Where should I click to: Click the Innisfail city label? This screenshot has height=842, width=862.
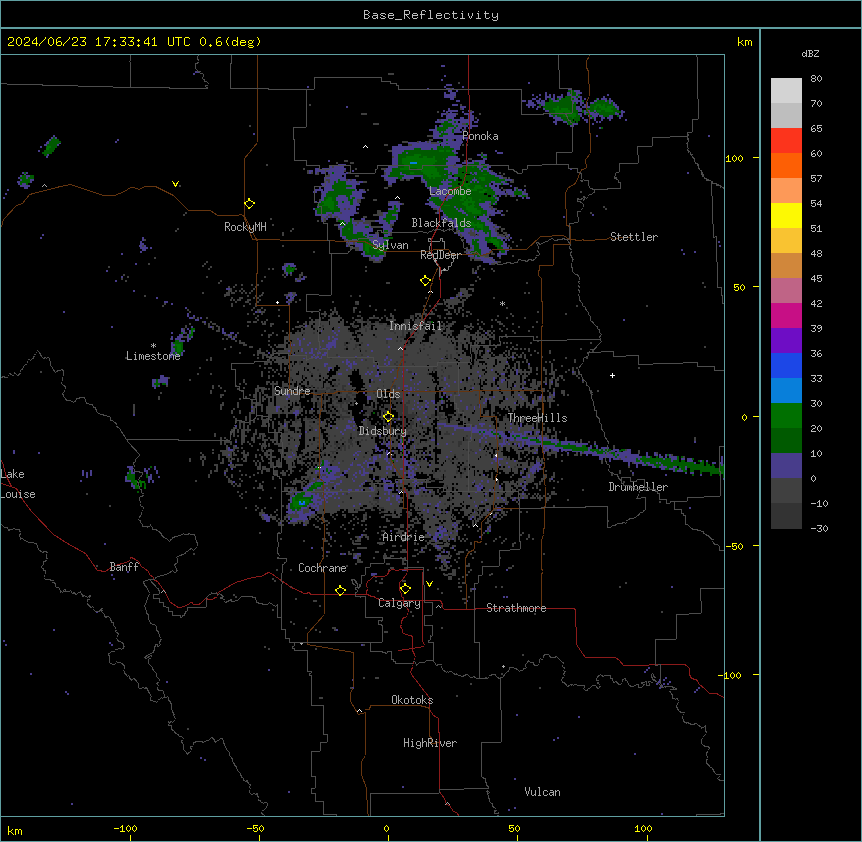[x=415, y=326]
